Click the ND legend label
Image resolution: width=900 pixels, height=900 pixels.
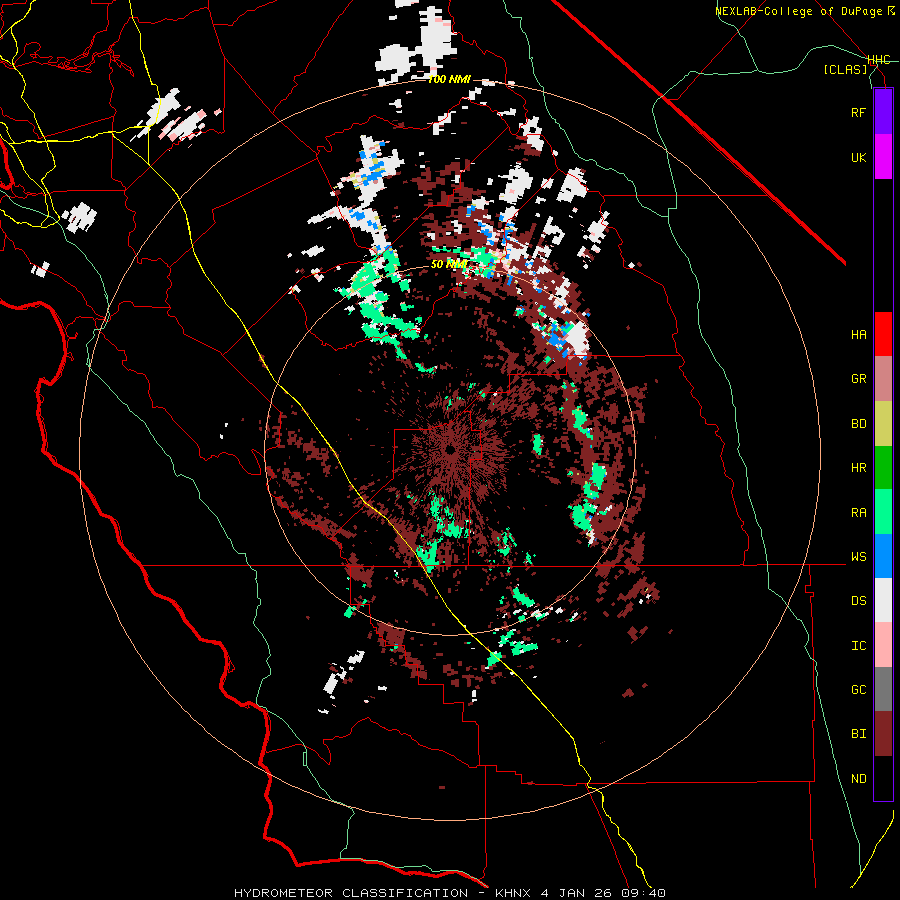click(858, 779)
